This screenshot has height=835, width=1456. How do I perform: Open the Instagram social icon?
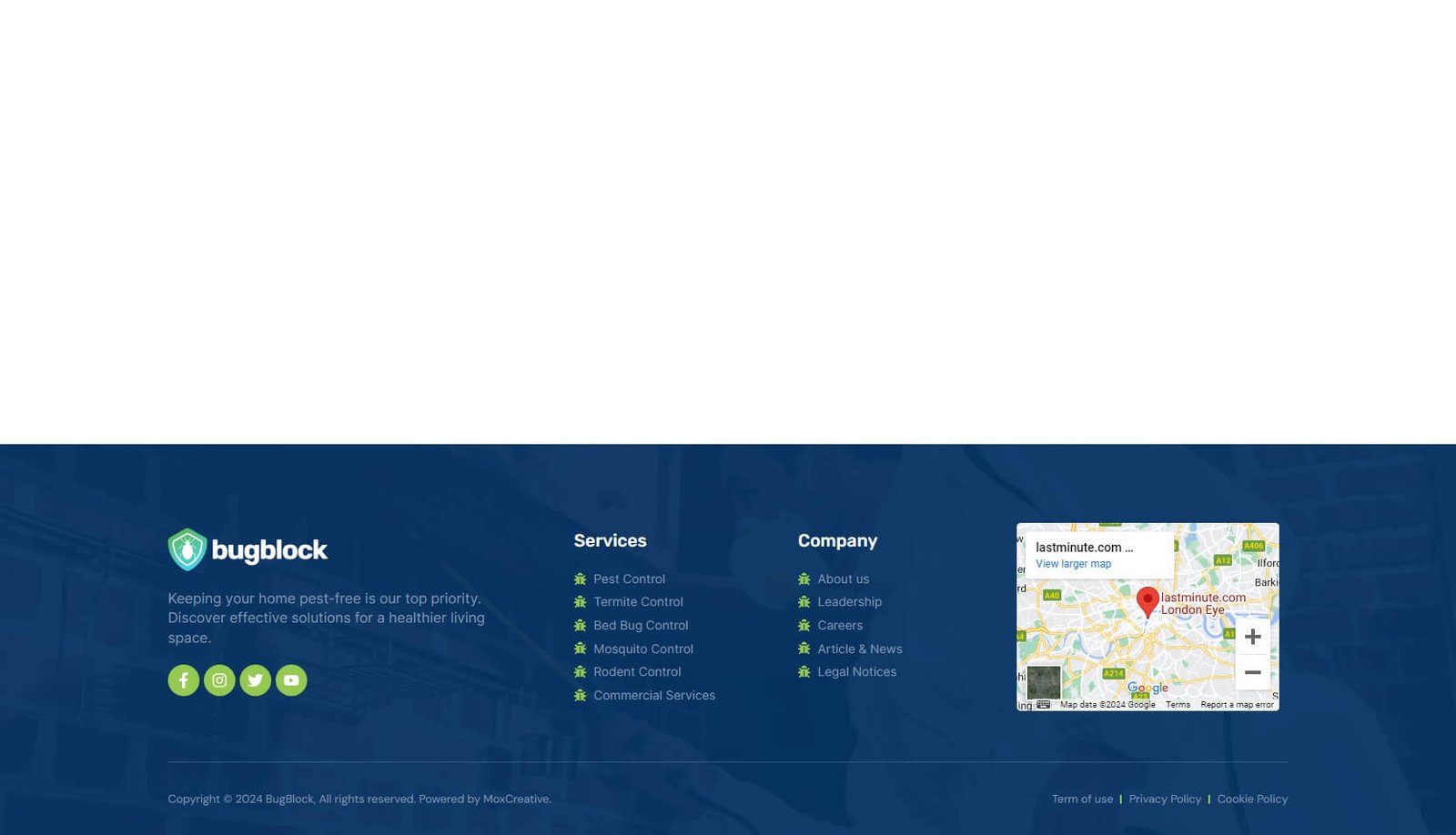(x=219, y=680)
